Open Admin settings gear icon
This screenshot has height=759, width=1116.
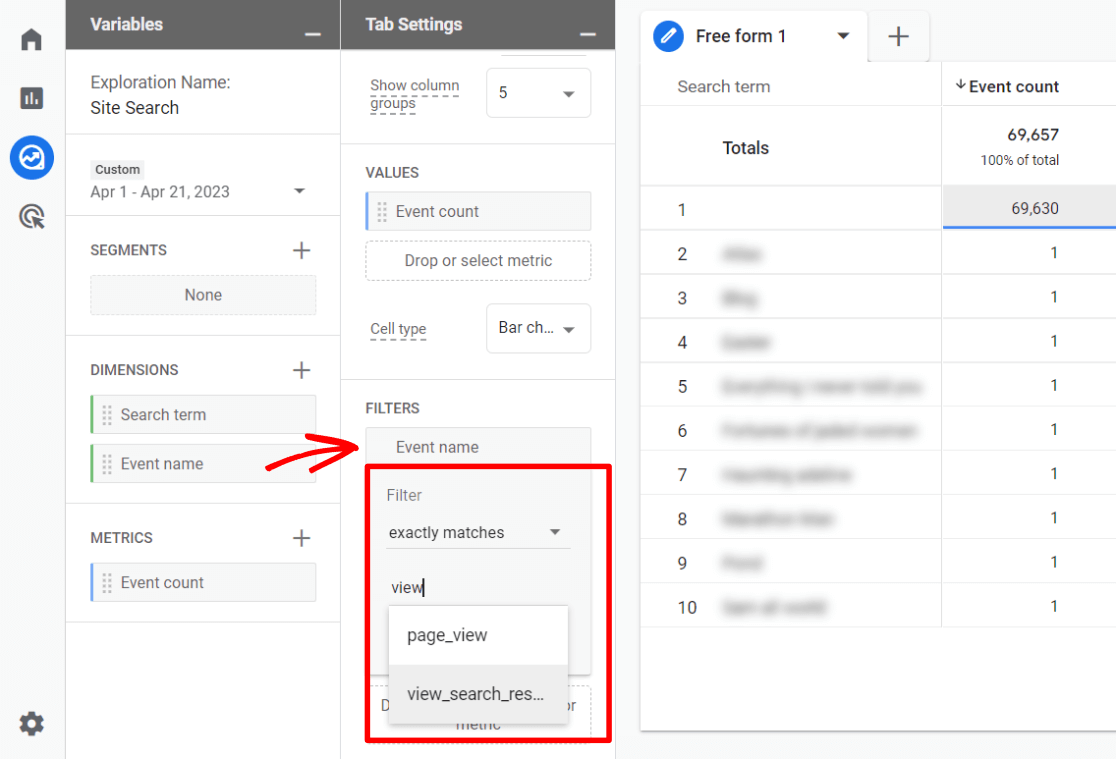(x=32, y=724)
